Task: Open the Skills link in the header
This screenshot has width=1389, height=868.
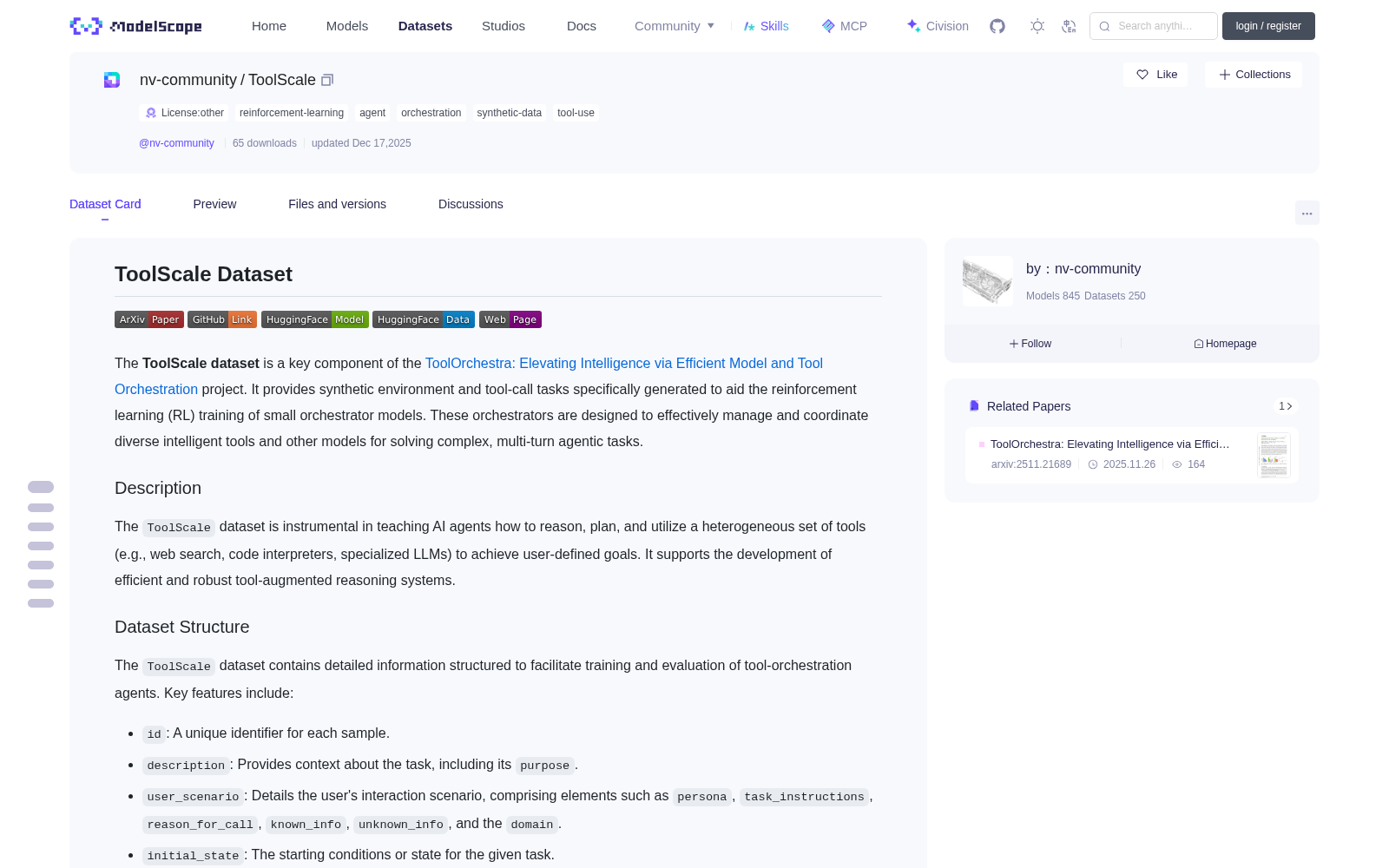Action: click(767, 26)
